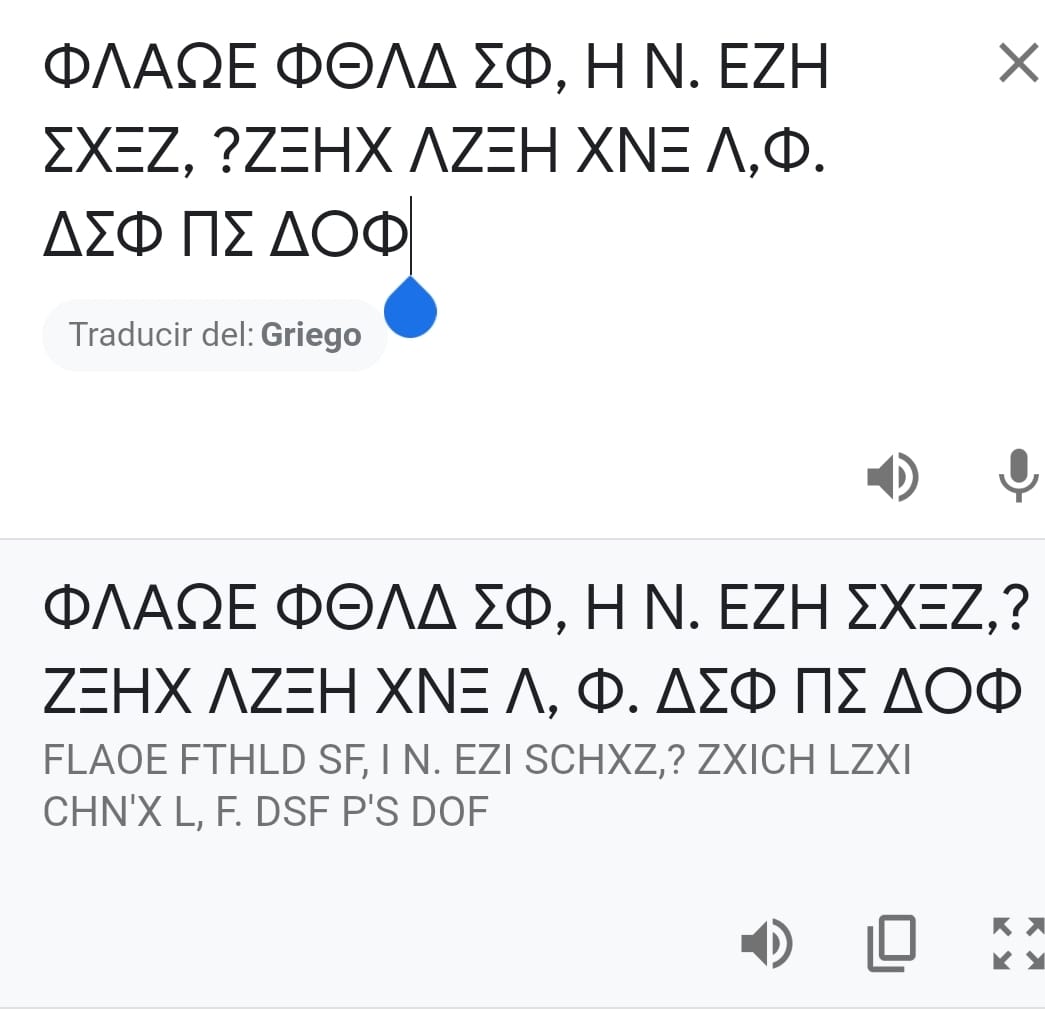The width and height of the screenshot is (1045, 1019).
Task: Tap the transliteration line starting with FLAOE
Action: click(x=477, y=762)
